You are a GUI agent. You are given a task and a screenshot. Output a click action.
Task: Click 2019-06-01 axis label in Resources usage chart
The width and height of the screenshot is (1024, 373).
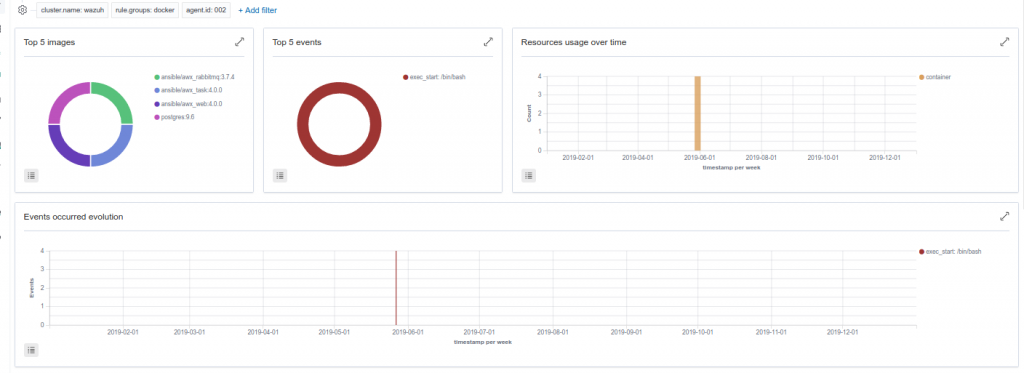coord(699,157)
